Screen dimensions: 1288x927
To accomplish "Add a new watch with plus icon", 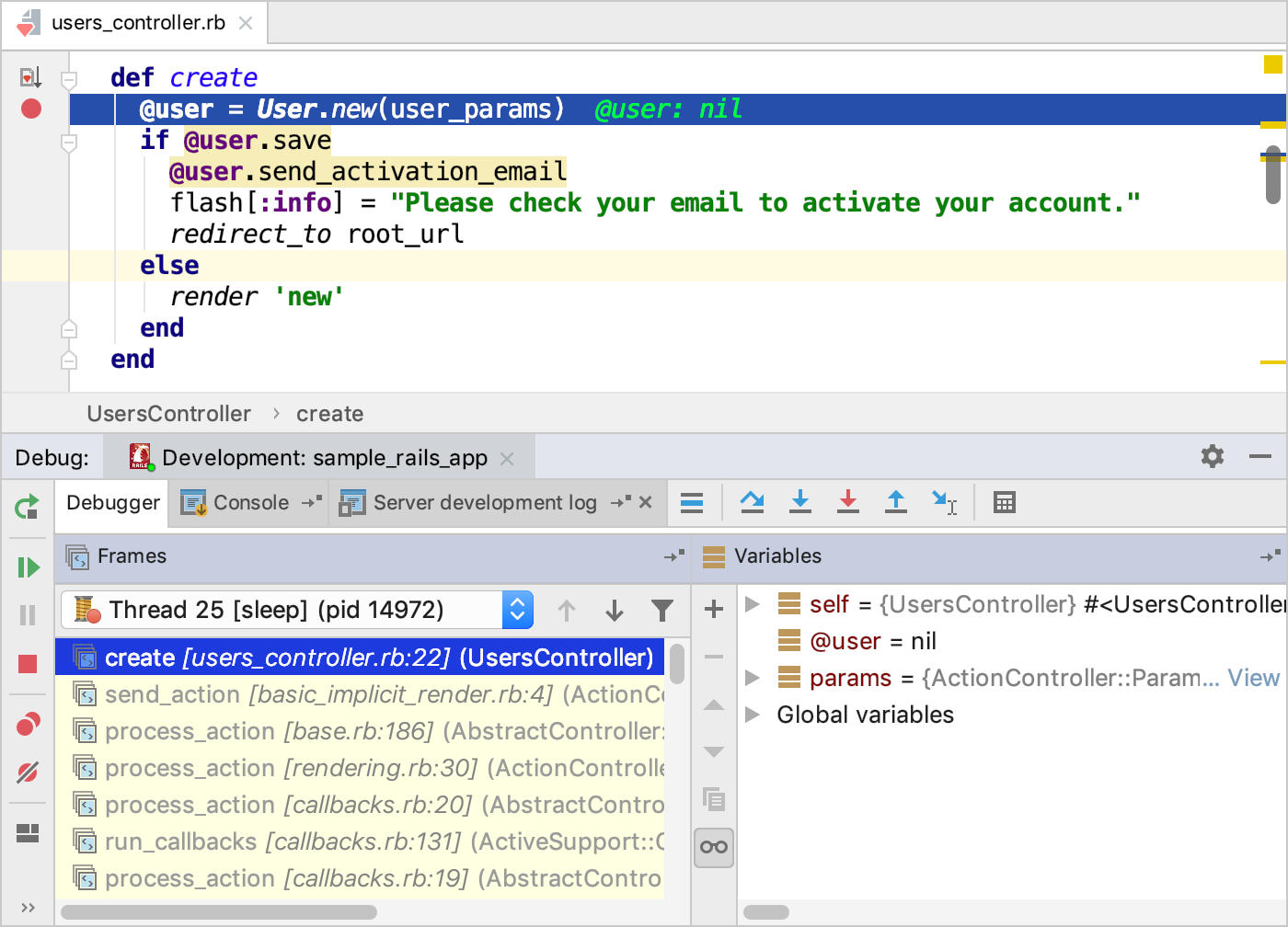I will 714,609.
